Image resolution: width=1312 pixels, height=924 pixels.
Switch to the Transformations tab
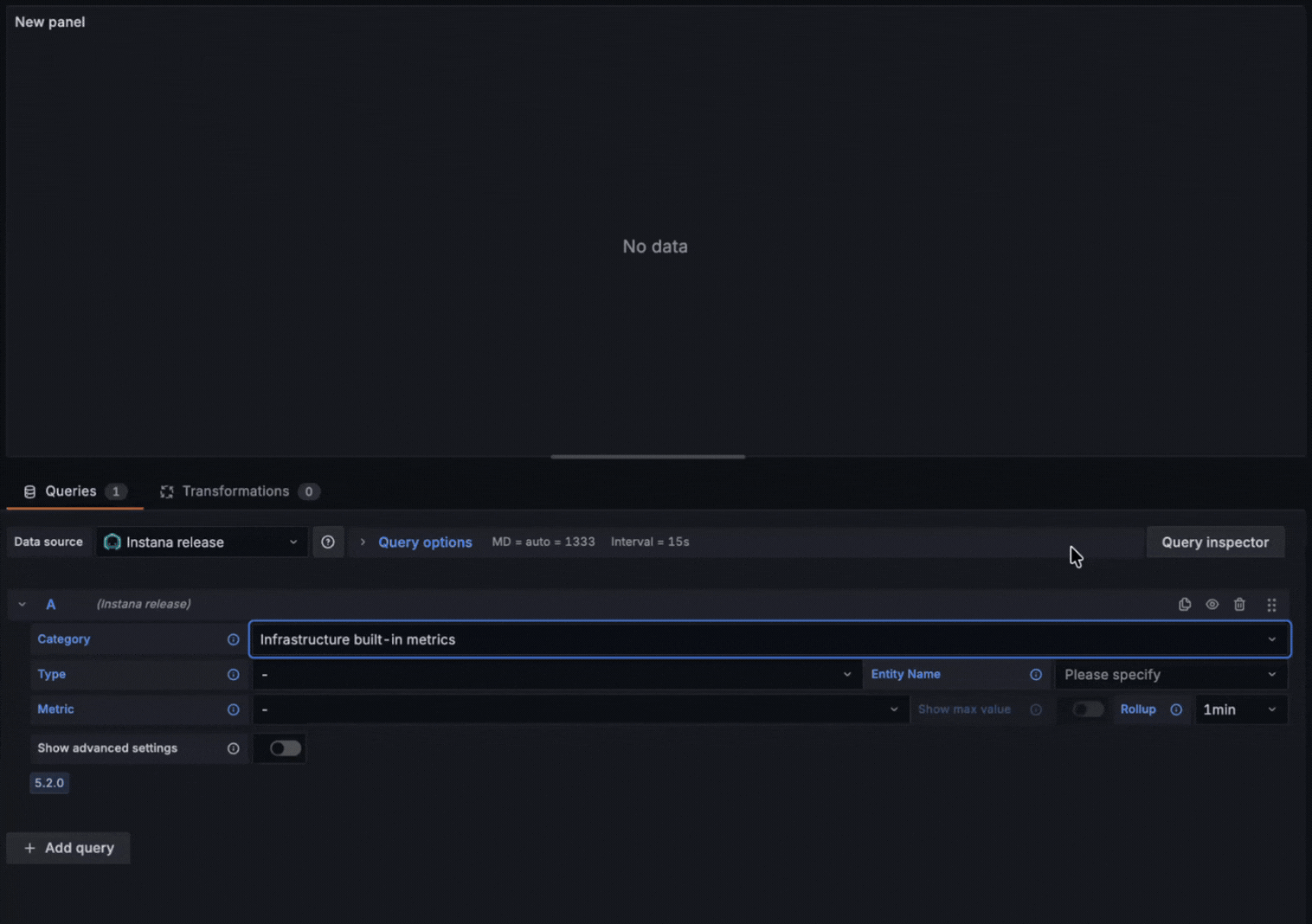239,491
